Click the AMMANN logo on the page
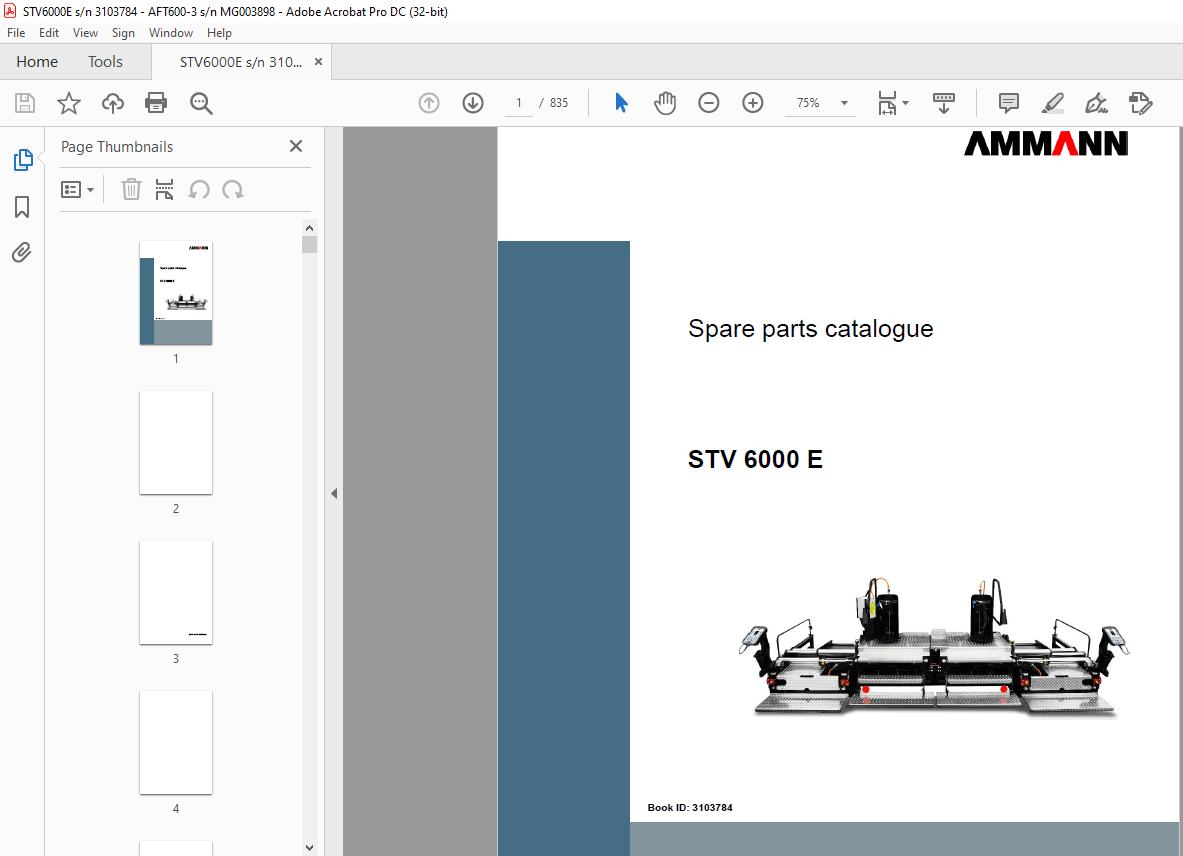This screenshot has height=856, width=1183. click(1046, 143)
